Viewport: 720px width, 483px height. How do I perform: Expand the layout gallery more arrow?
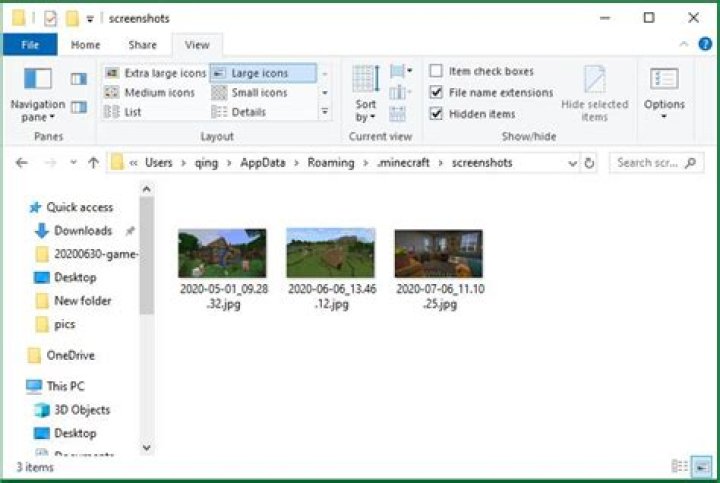[325, 112]
